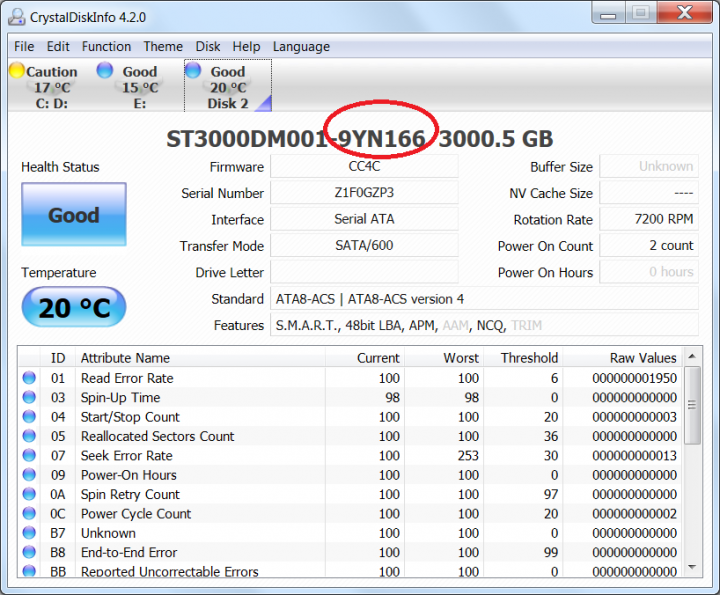Select the Reallocated Sectors Count row text
The image size is (720, 595).
(x=158, y=436)
